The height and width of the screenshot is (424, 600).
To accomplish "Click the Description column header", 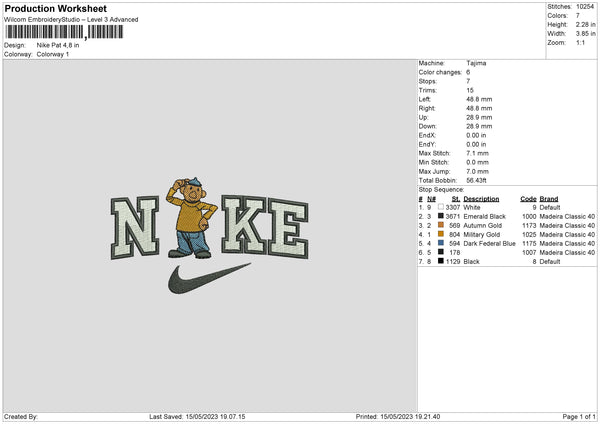I will (481, 199).
